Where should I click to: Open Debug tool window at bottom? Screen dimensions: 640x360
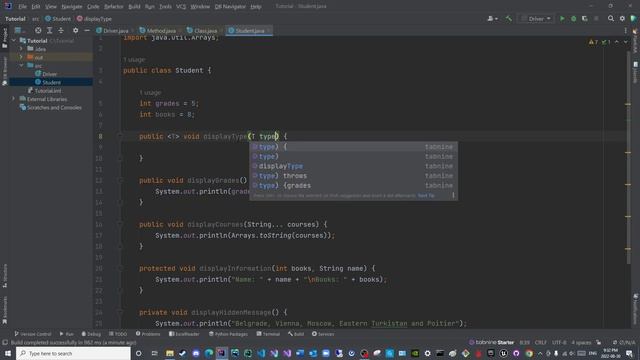(91, 334)
